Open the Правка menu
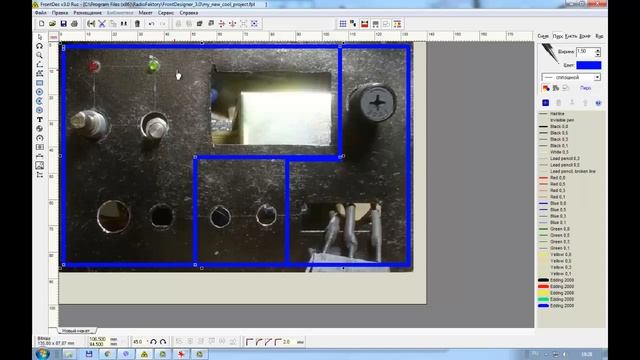This screenshot has height=360, width=640. point(60,13)
